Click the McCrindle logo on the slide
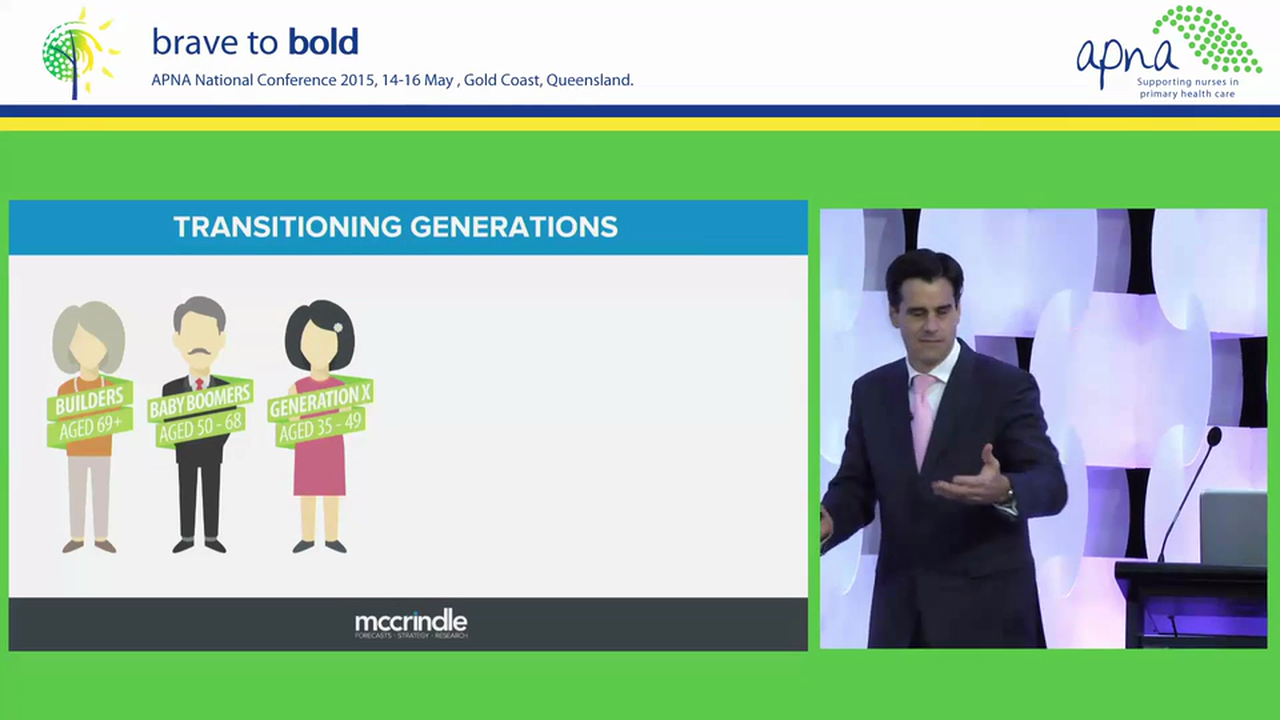 pyautogui.click(x=410, y=622)
